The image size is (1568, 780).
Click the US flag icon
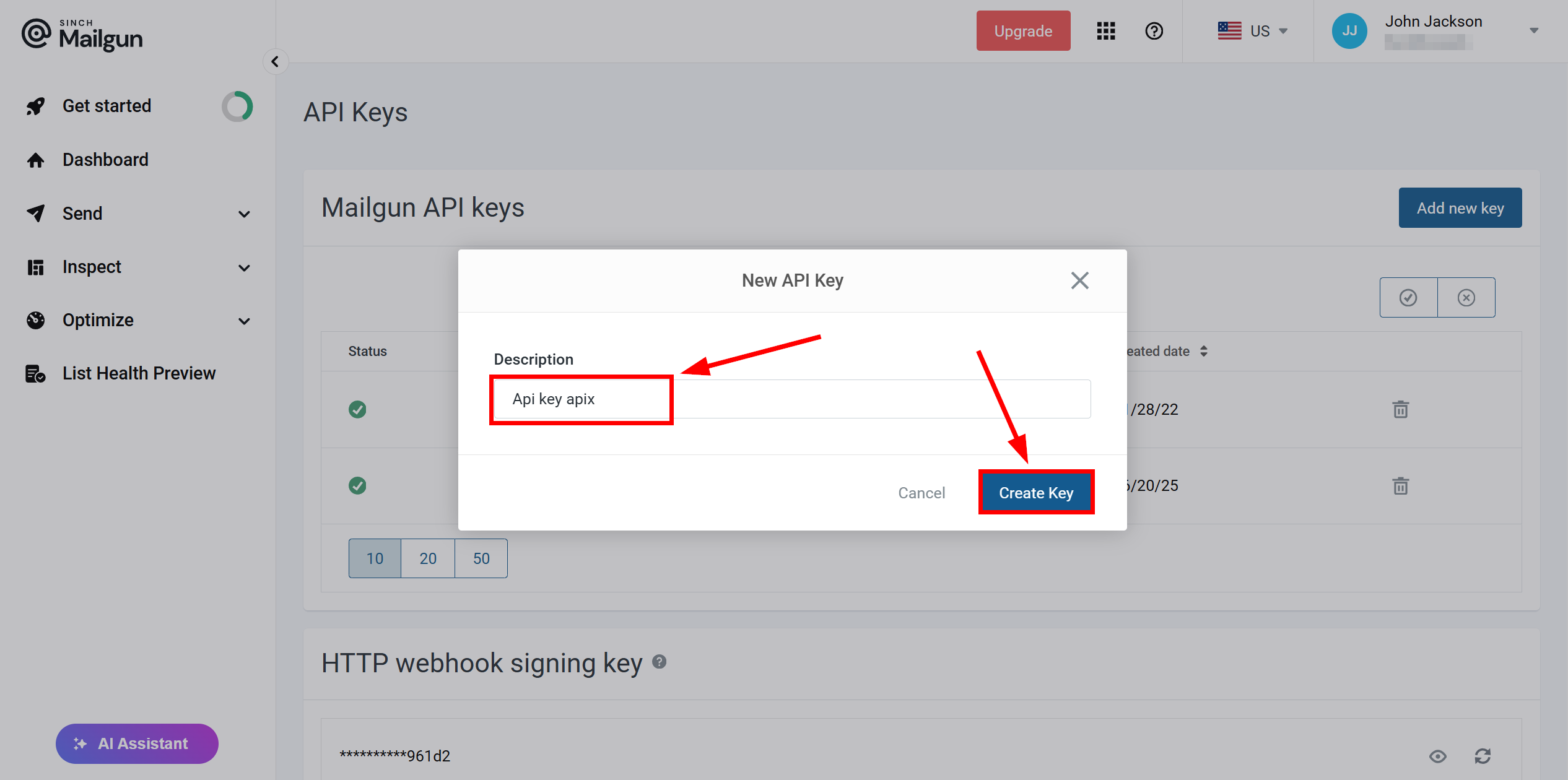tap(1229, 31)
